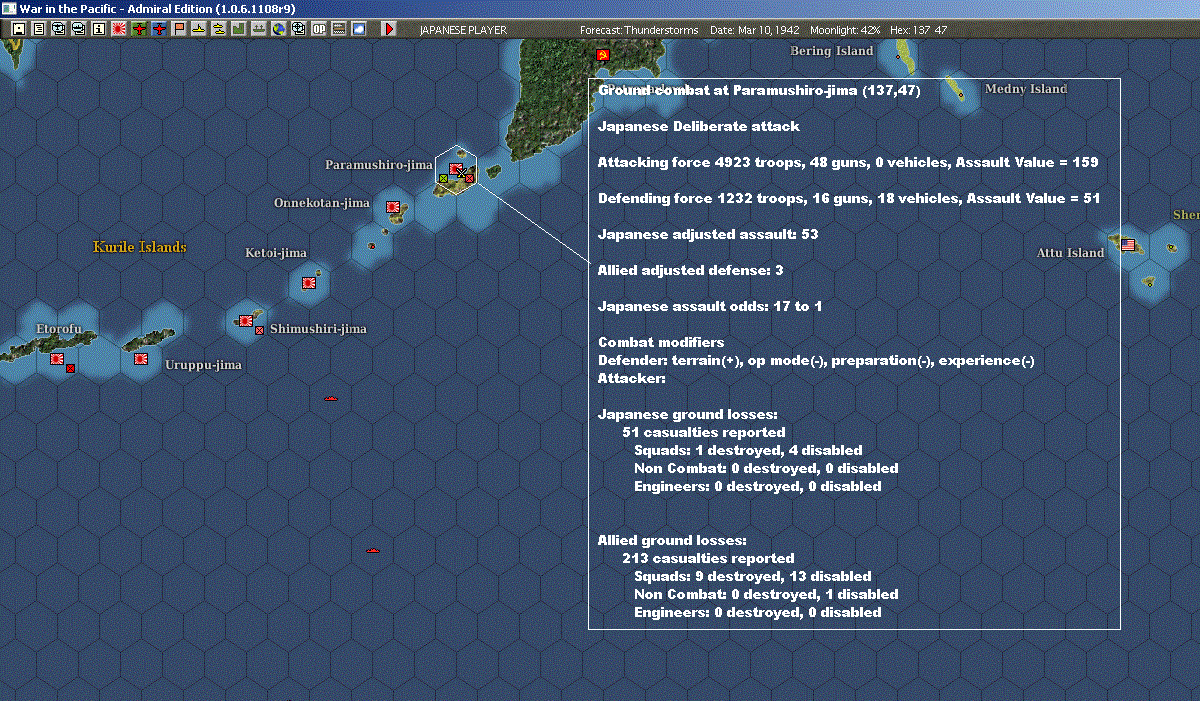Click the rising sun flag toolbar icon
1200x701 pixels.
click(x=119, y=29)
